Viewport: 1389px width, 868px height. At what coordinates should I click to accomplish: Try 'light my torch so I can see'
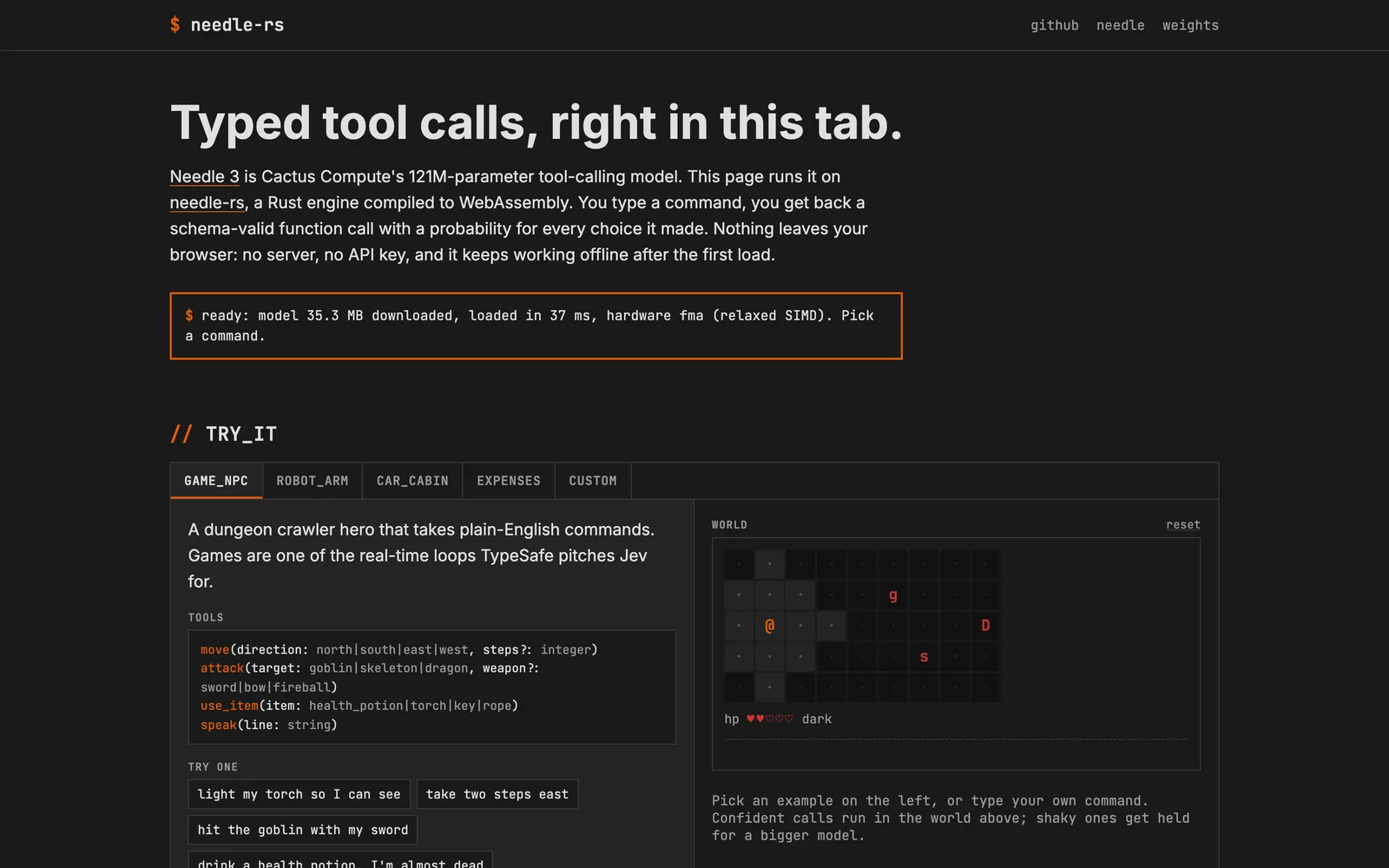[x=299, y=794]
